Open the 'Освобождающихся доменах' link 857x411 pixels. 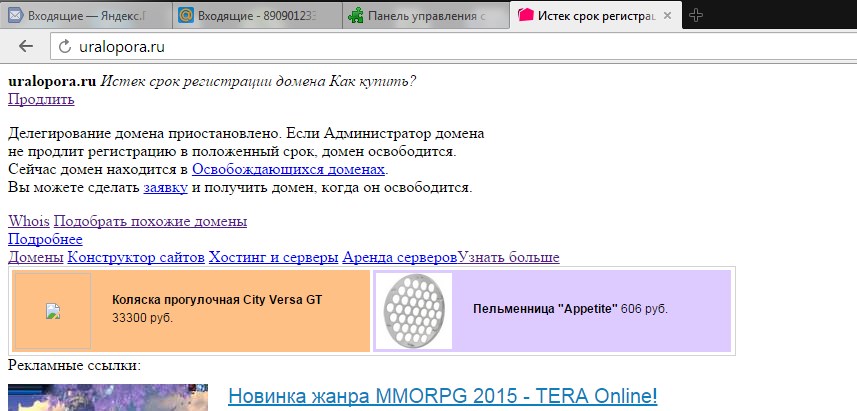click(x=288, y=169)
